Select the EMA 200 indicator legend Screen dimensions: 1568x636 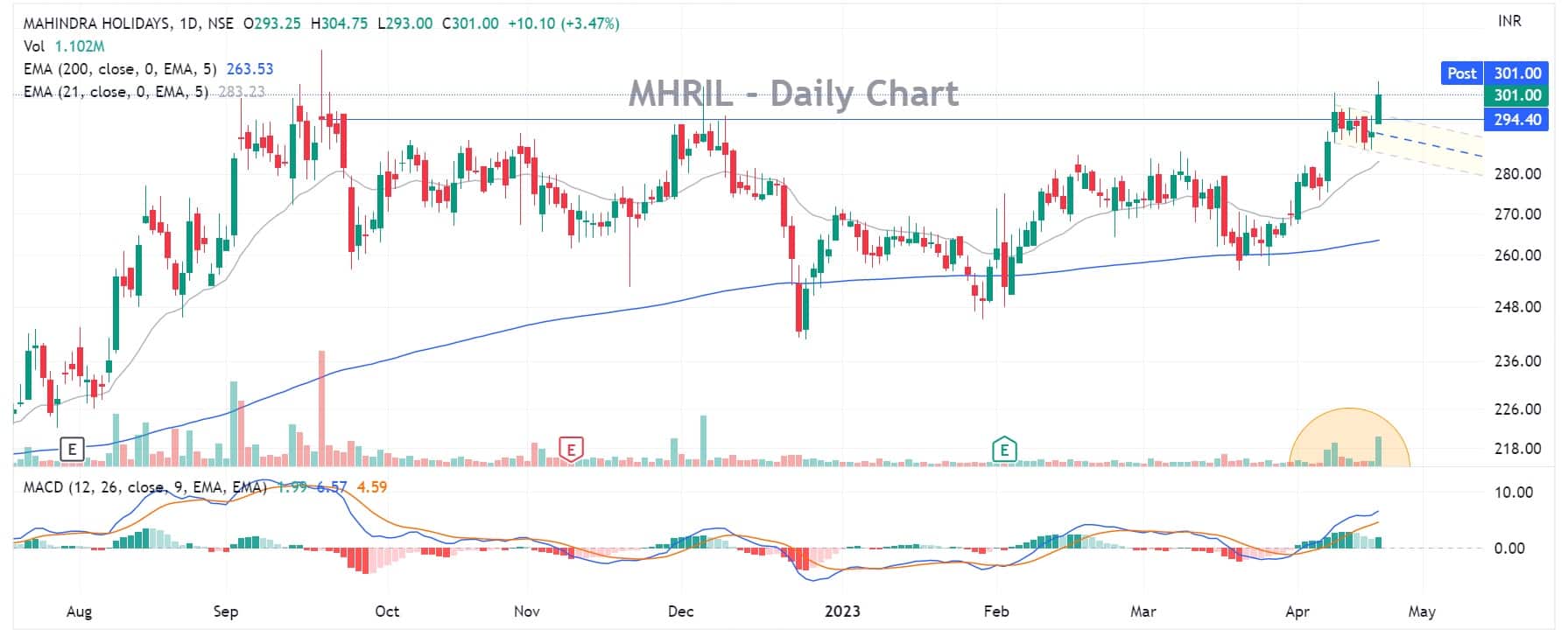(148, 69)
